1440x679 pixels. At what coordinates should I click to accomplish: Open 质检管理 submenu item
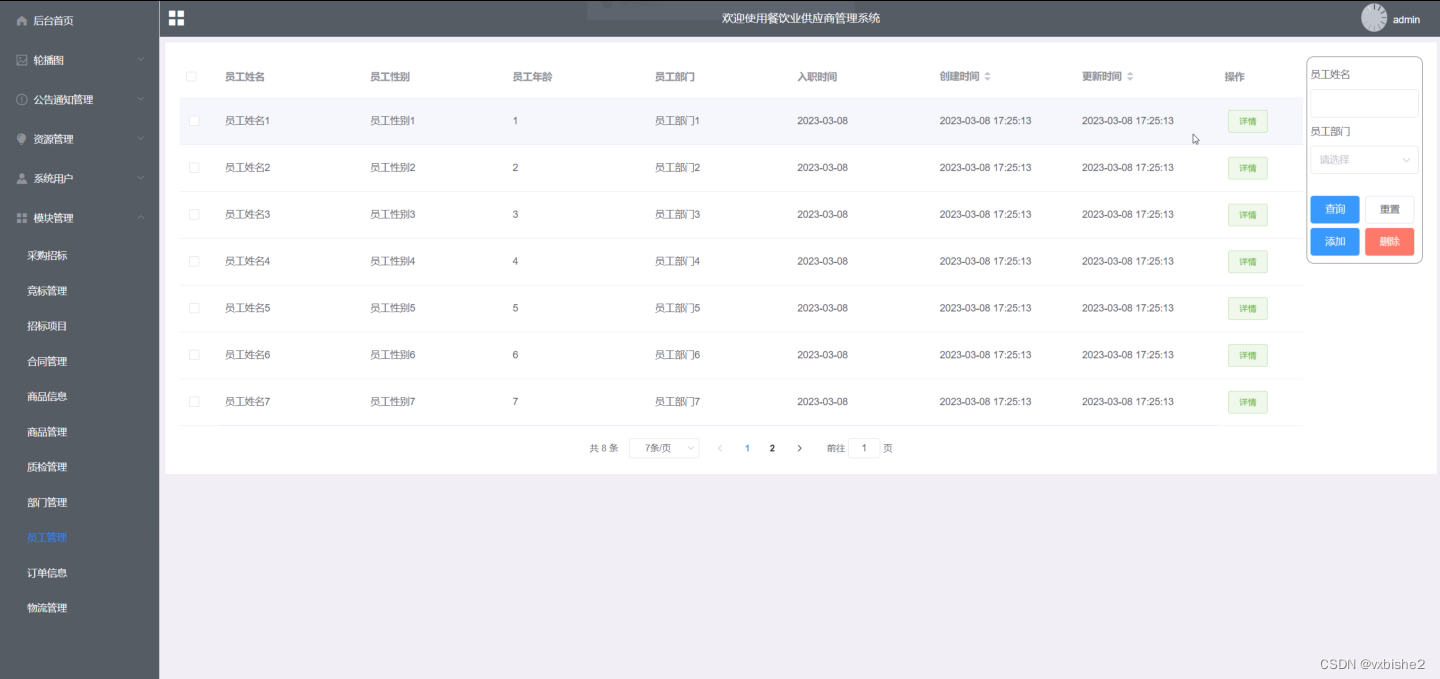47,467
